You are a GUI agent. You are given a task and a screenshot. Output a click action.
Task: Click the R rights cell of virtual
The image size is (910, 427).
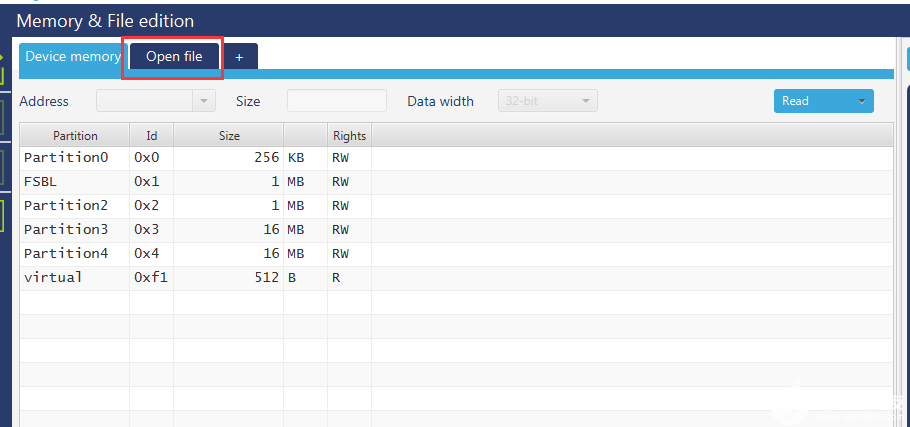(x=349, y=278)
